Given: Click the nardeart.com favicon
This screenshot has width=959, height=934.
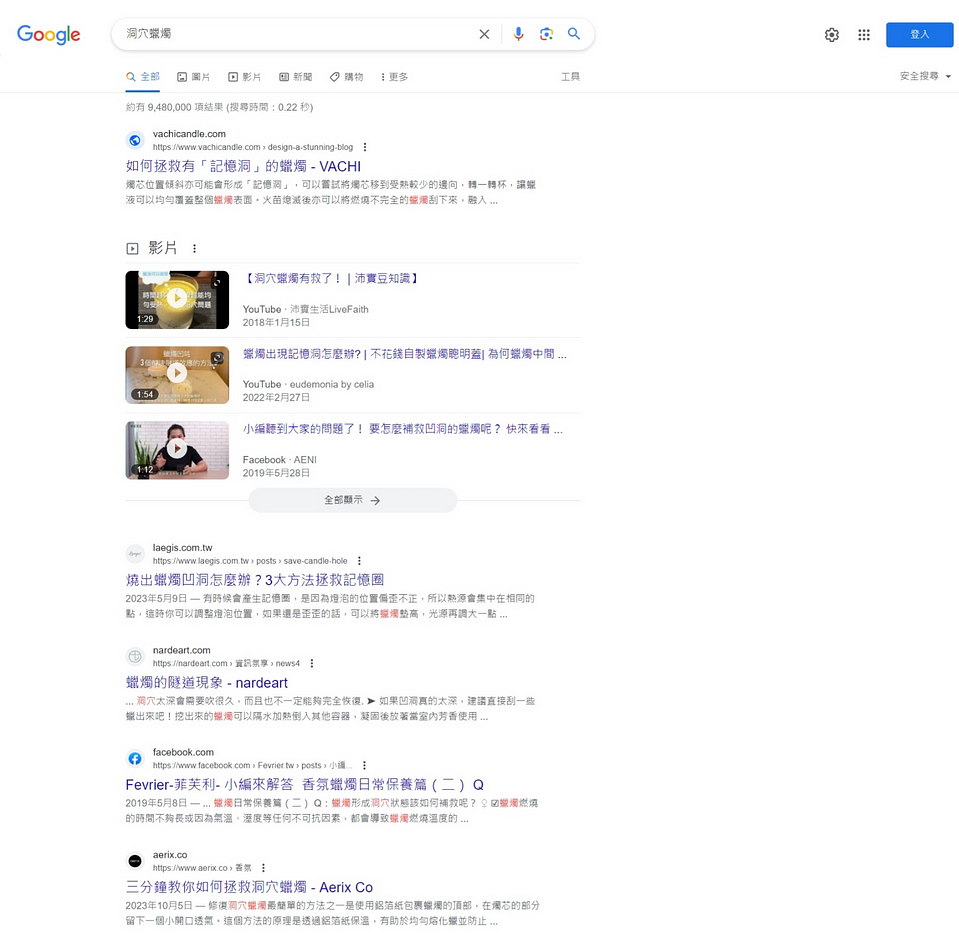Looking at the screenshot, I should pos(135,656).
